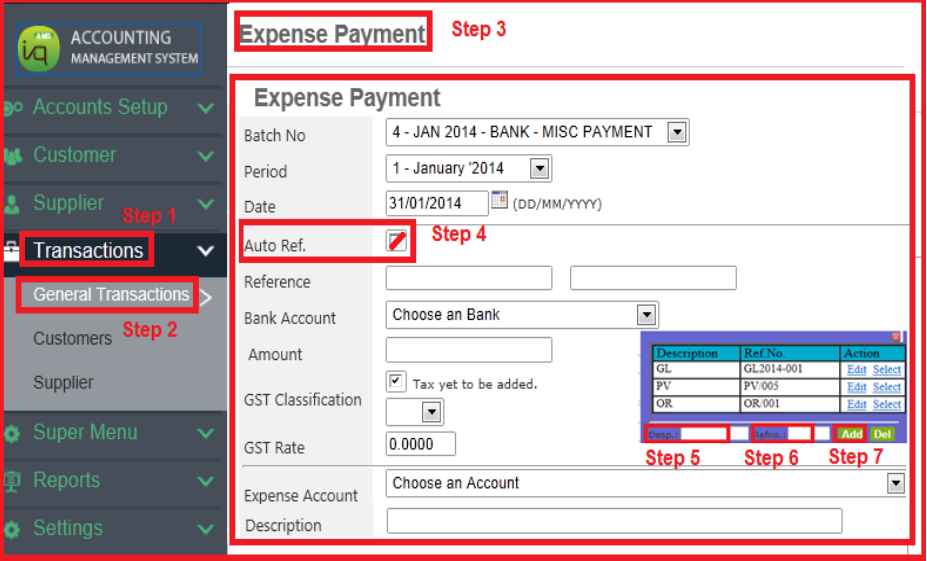Toggle the 'Tax yet to be added' checkbox

point(397,382)
